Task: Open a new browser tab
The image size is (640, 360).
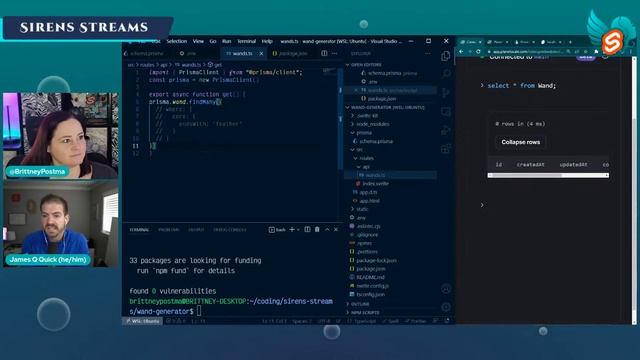Action: pyautogui.click(x=570, y=42)
